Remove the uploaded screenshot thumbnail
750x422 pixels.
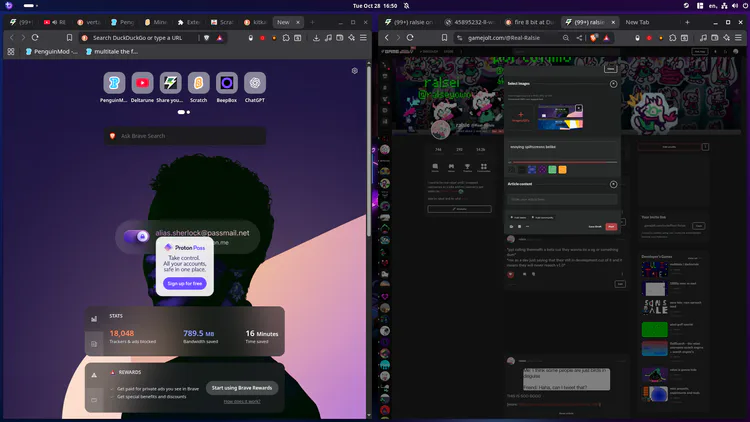coord(579,108)
